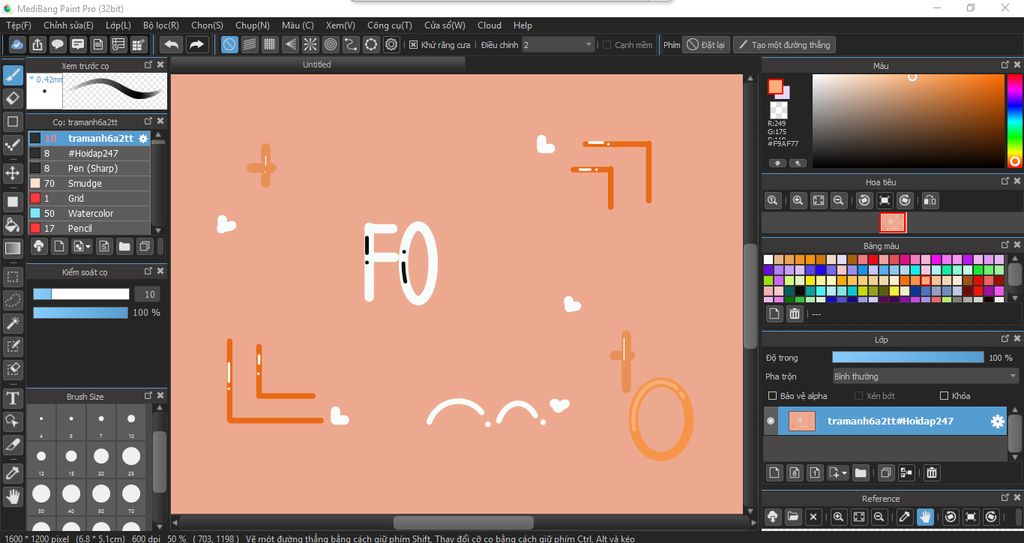Click the Undo arrow
The image size is (1024, 543).
171,44
